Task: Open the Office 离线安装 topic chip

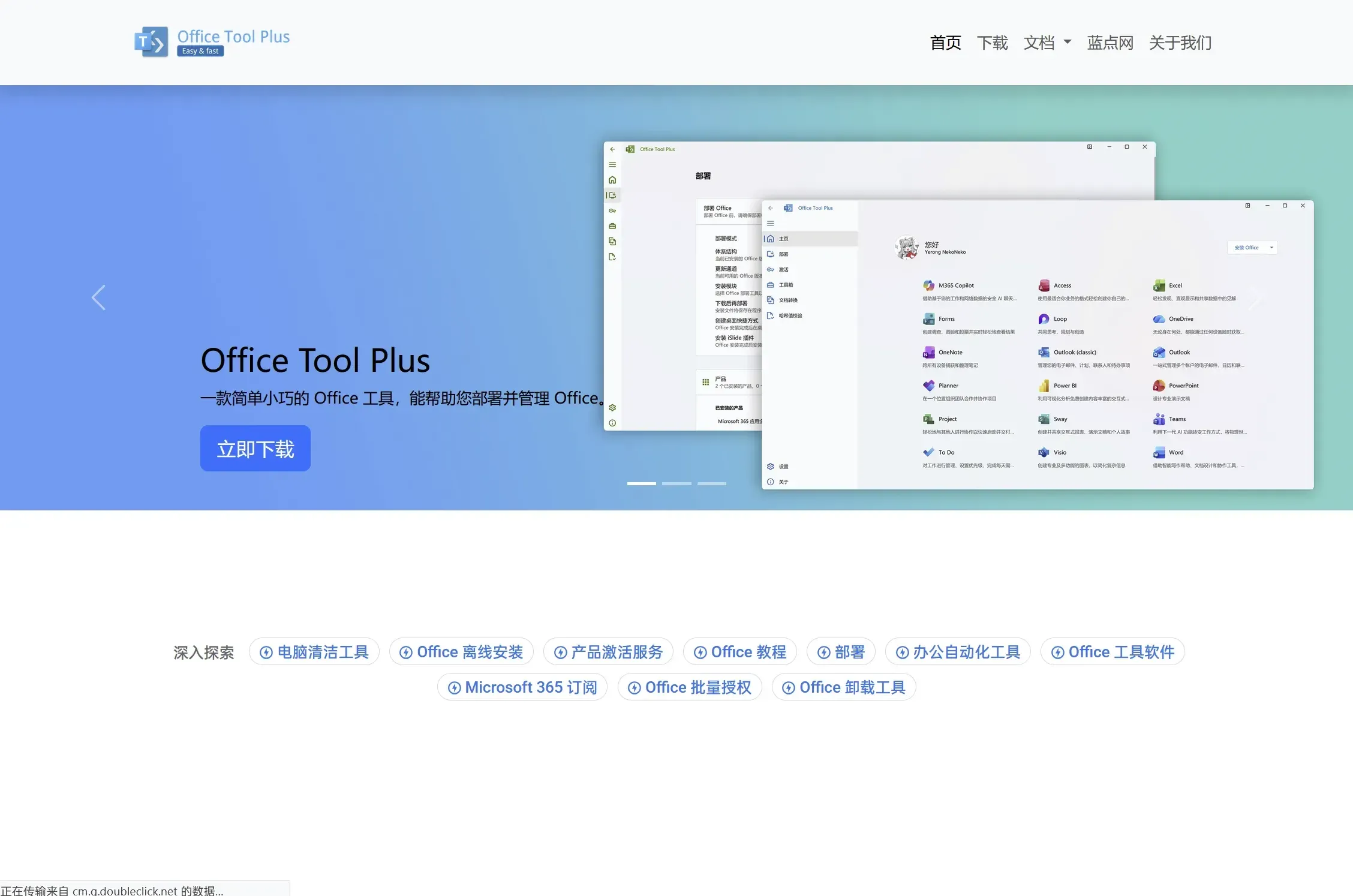Action: (461, 652)
